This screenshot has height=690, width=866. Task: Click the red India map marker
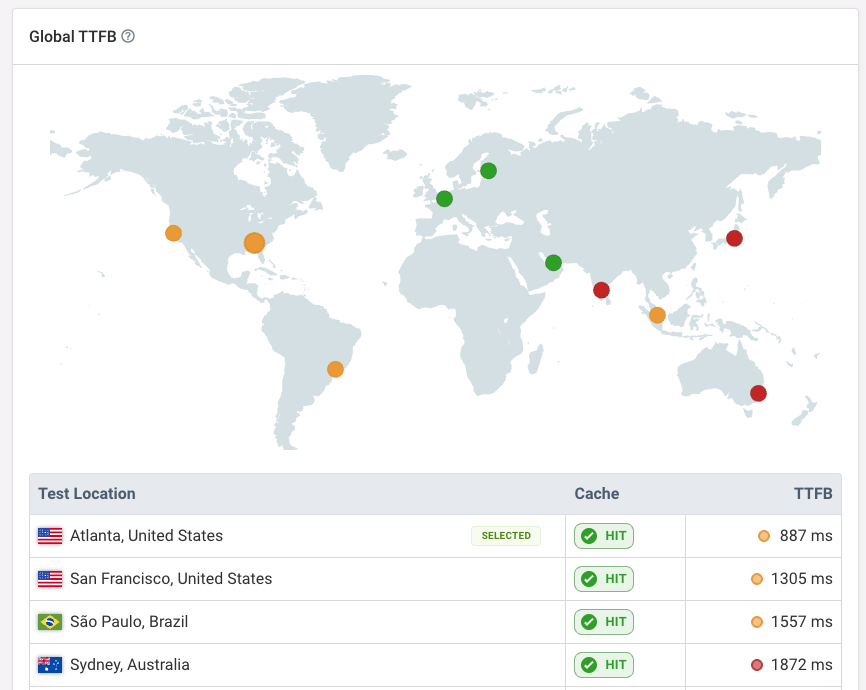(x=601, y=289)
